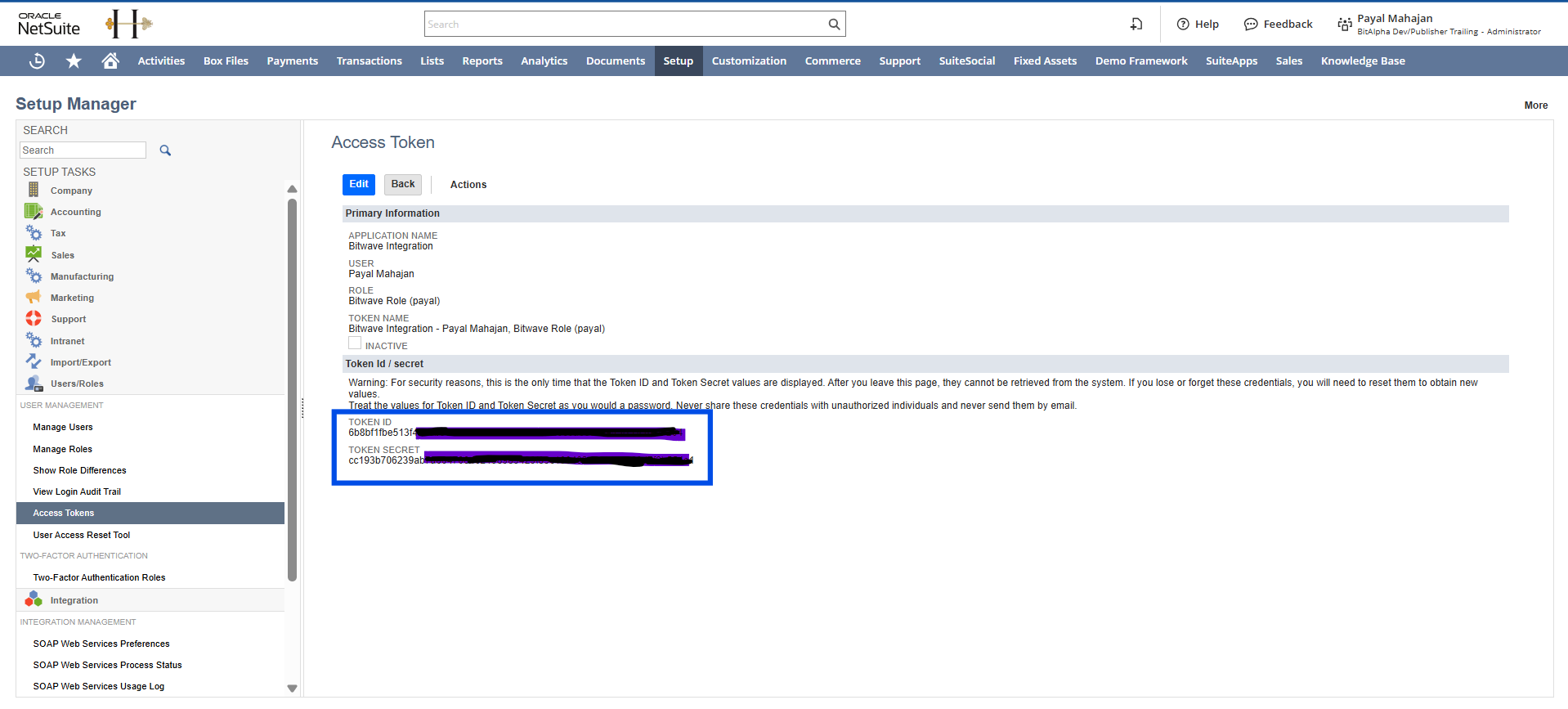Open SOAP Web Services Preferences link

click(x=101, y=644)
